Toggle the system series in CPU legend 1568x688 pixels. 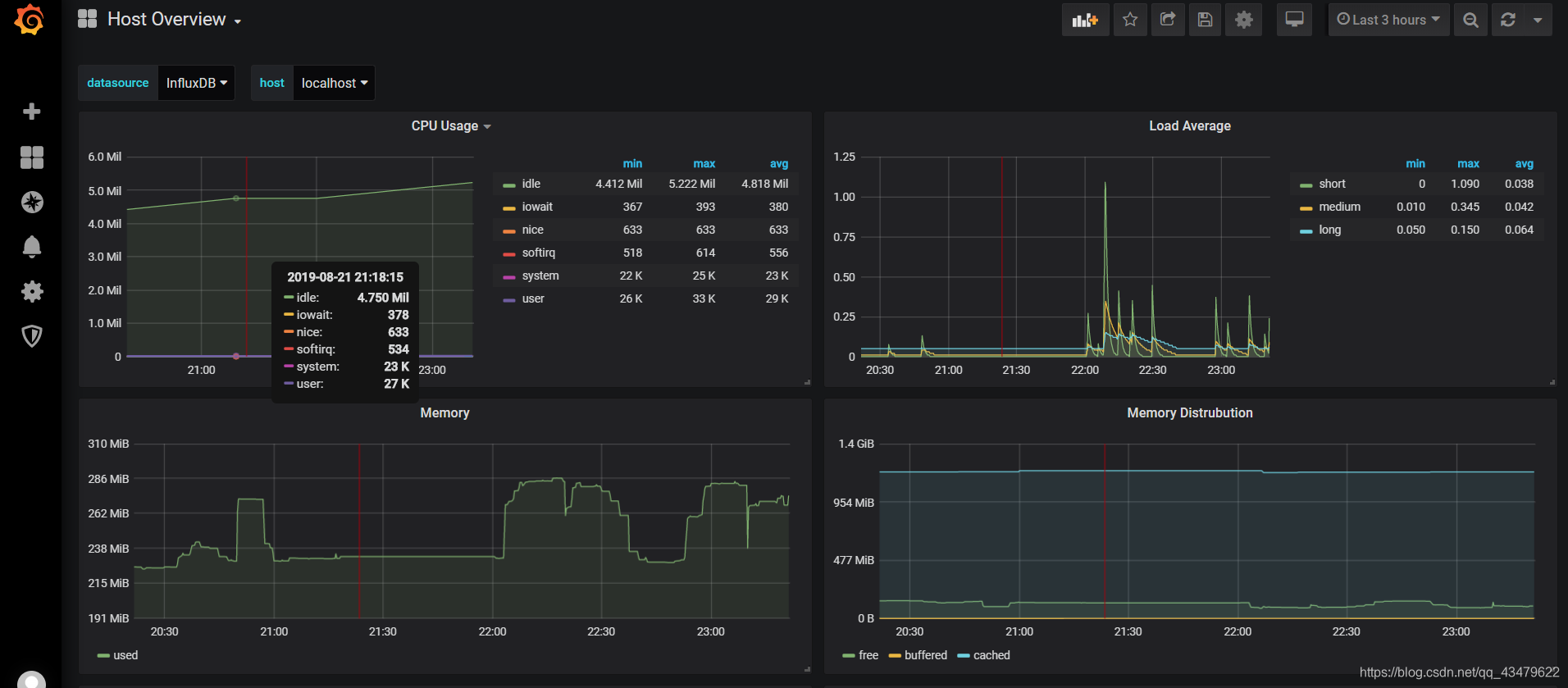(540, 276)
